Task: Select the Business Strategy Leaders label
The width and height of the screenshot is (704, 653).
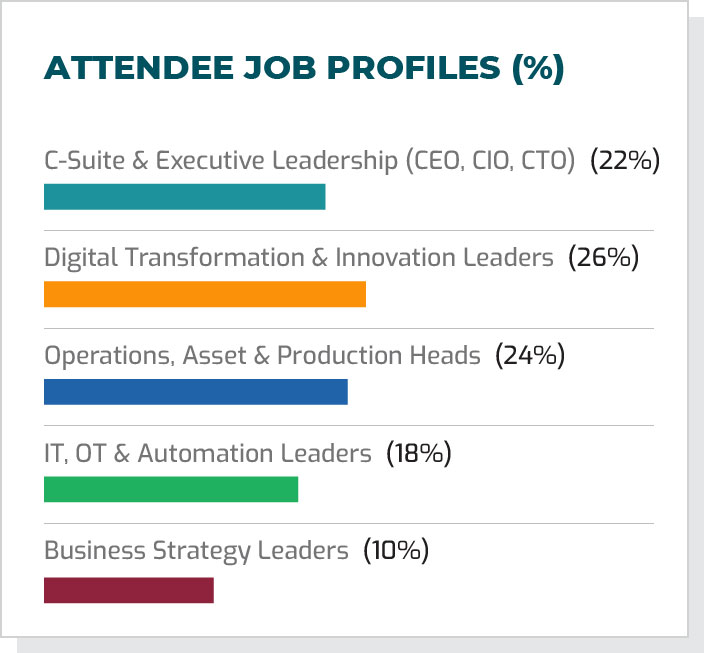Action: [196, 551]
